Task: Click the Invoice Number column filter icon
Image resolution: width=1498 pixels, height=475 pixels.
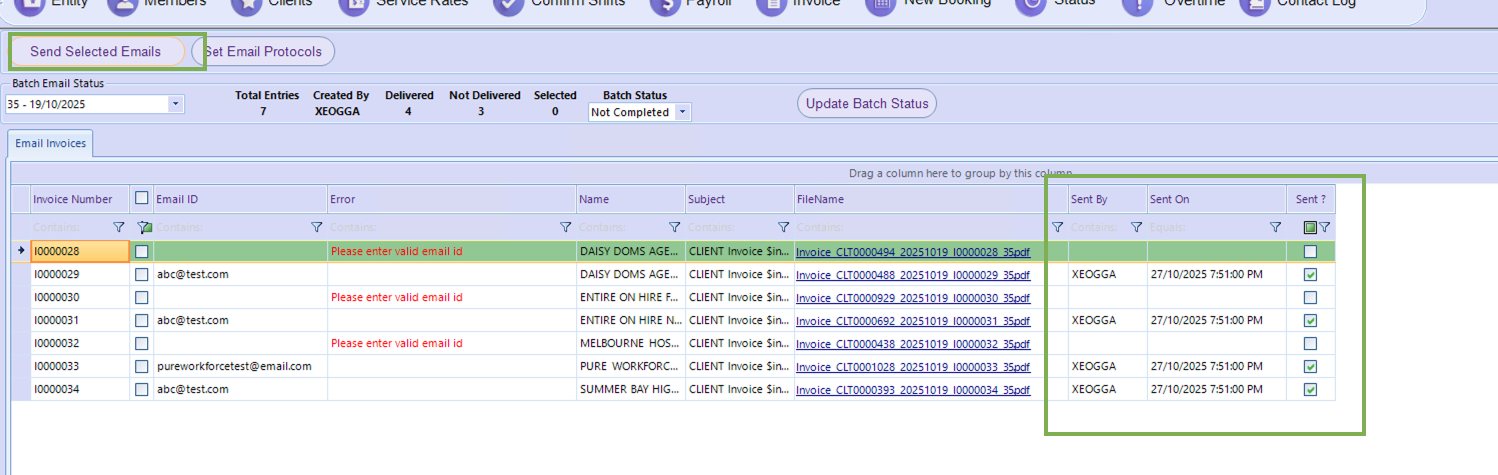Action: point(119,227)
